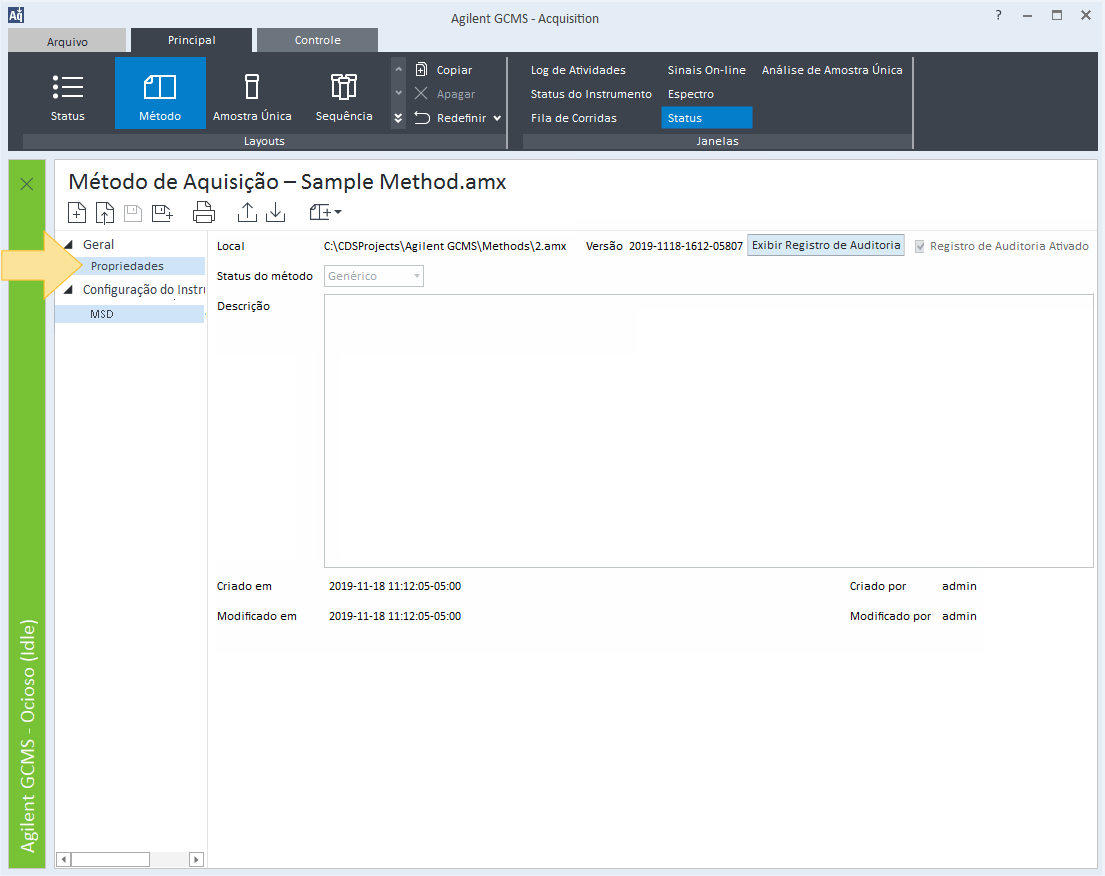The width and height of the screenshot is (1105, 876).
Task: Collapse the Configuração do Instrumento tree node
Action: [x=68, y=290]
